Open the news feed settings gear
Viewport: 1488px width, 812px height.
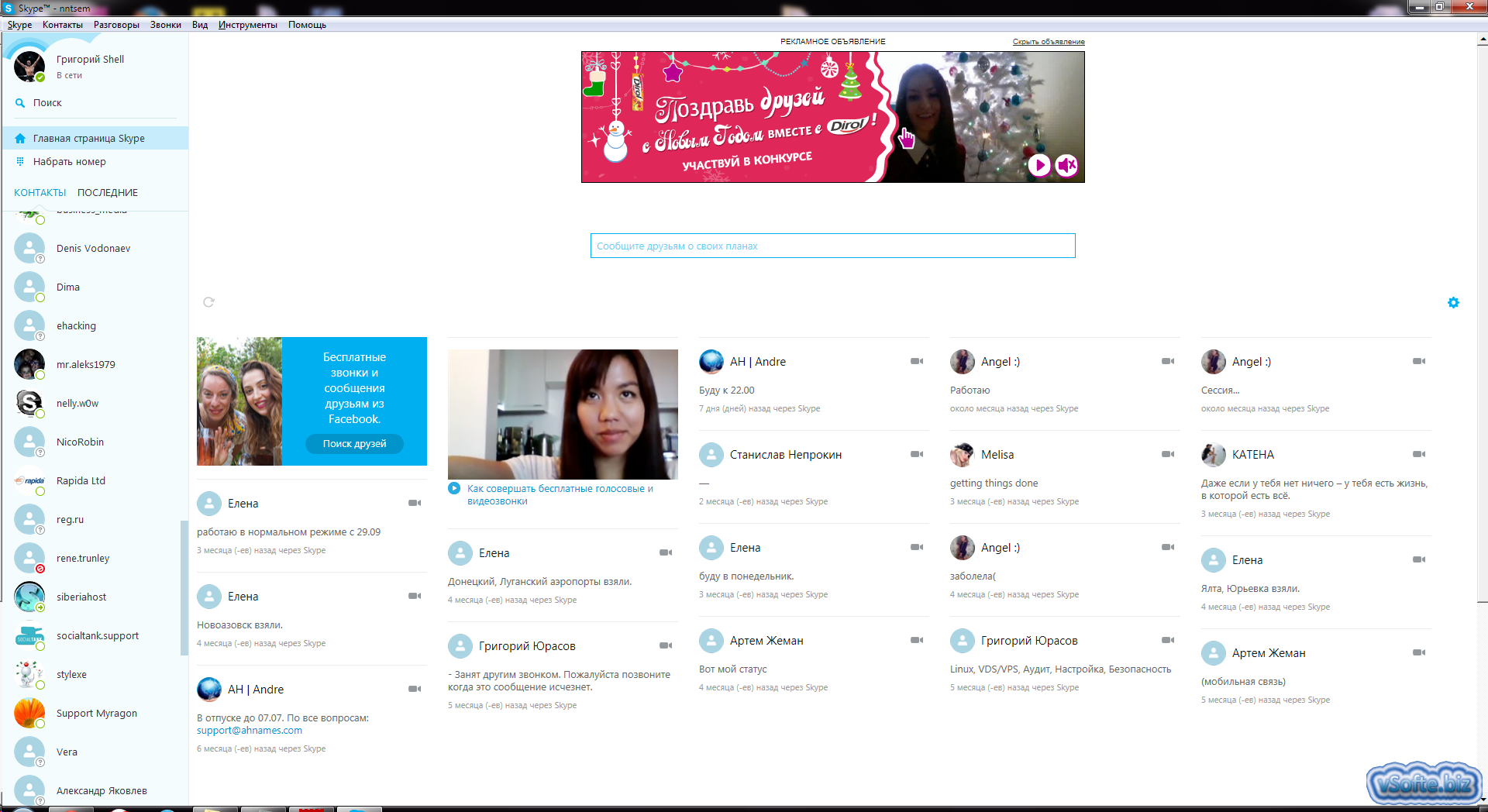coord(1453,303)
